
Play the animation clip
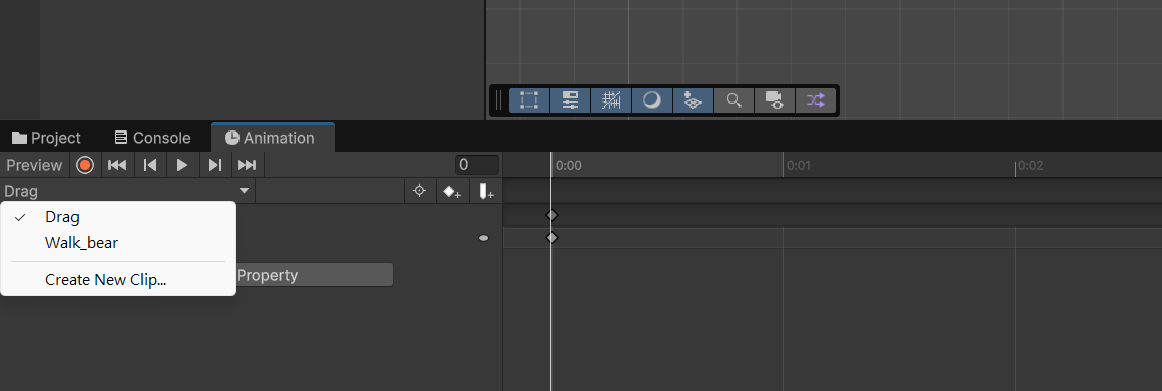pyautogui.click(x=182, y=165)
